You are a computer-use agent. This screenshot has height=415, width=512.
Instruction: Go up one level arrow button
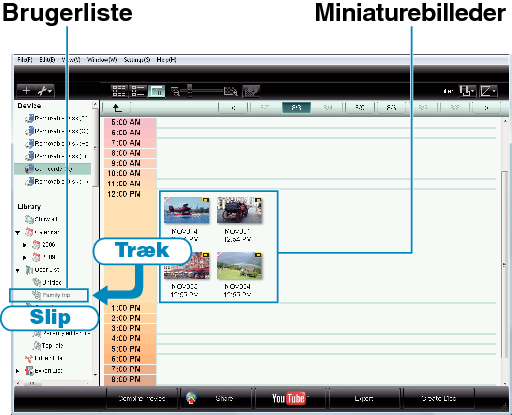pyautogui.click(x=117, y=108)
